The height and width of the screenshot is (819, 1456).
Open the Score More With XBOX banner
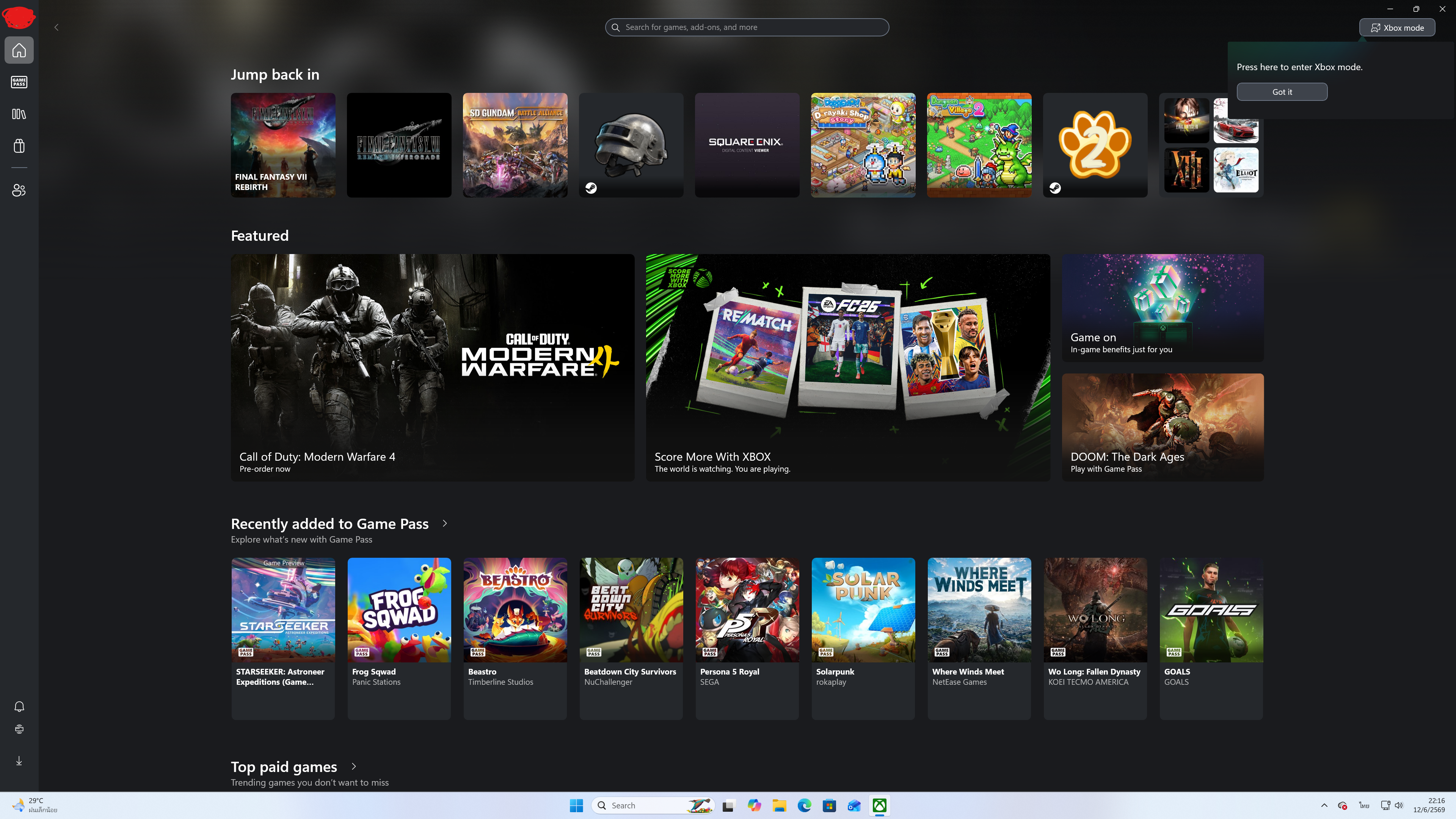(848, 367)
